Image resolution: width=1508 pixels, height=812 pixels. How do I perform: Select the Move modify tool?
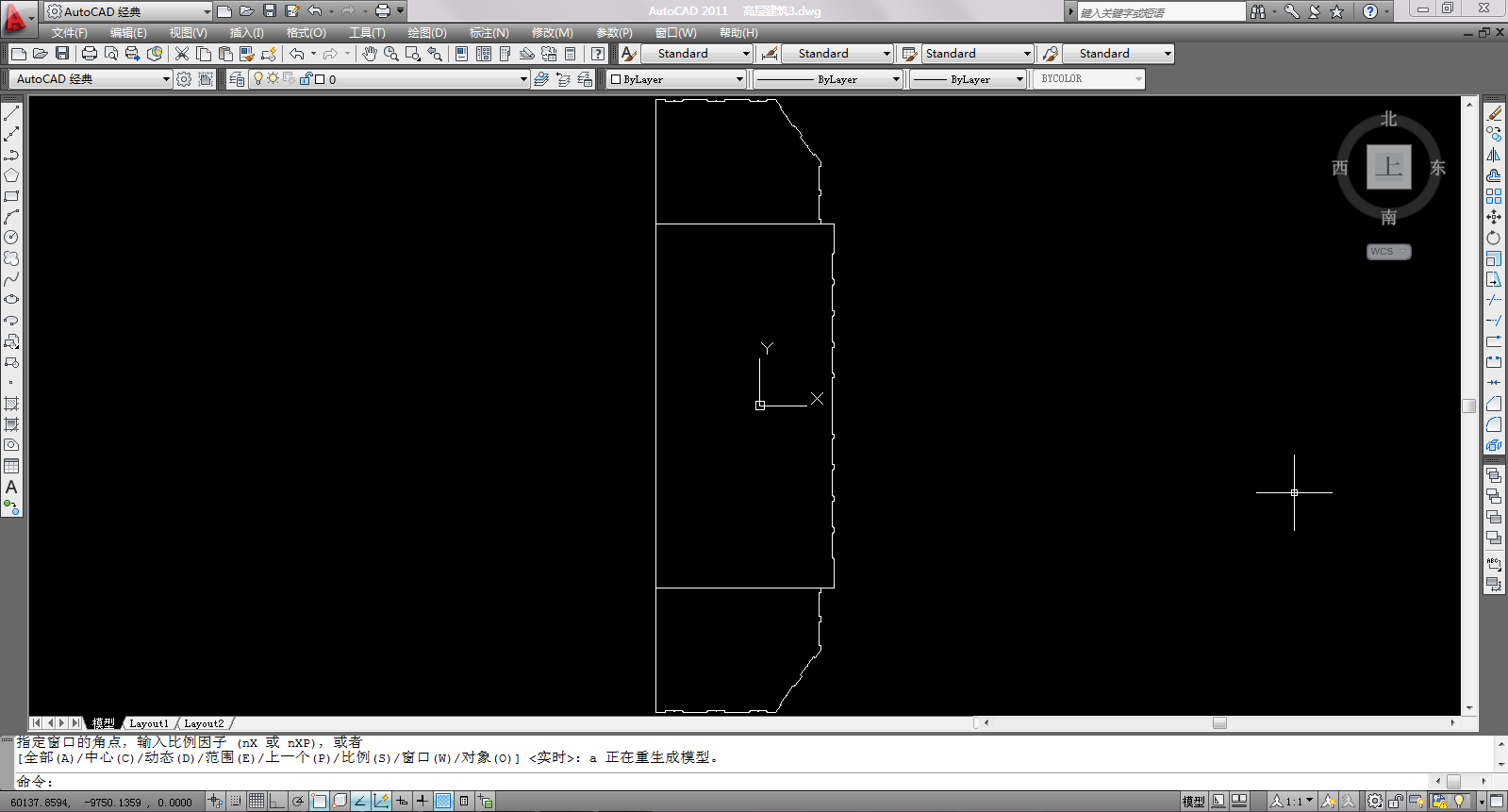click(x=1494, y=217)
